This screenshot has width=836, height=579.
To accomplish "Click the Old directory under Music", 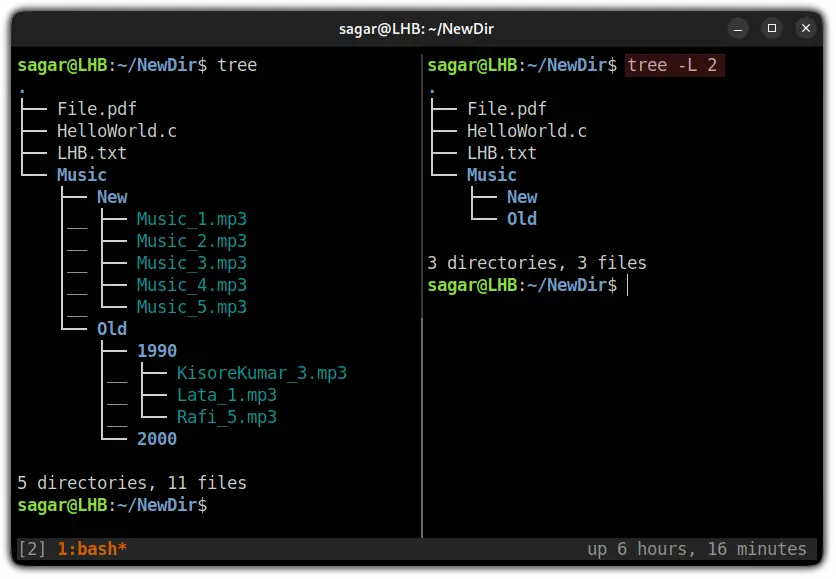I will pos(111,328).
